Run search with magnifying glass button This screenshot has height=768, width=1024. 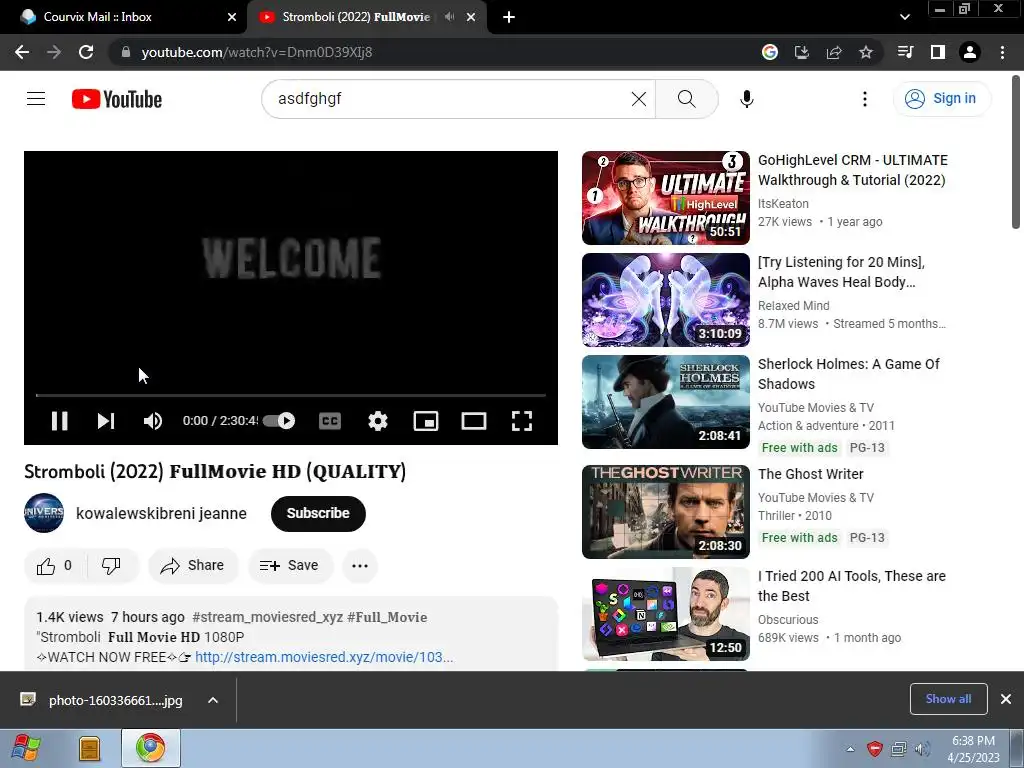point(686,99)
